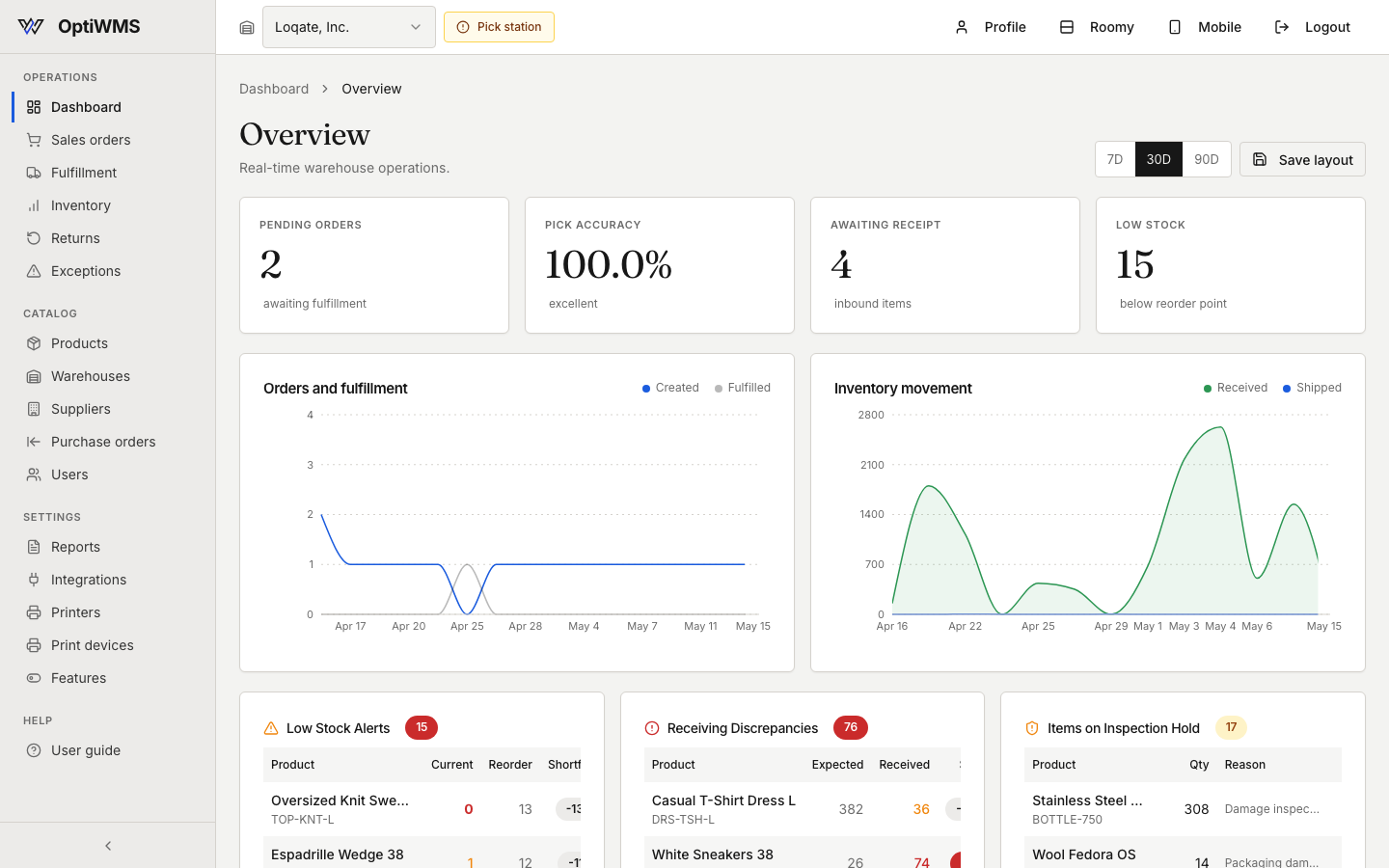Open the Warehouses page
The width and height of the screenshot is (1389, 868).
[108, 376]
